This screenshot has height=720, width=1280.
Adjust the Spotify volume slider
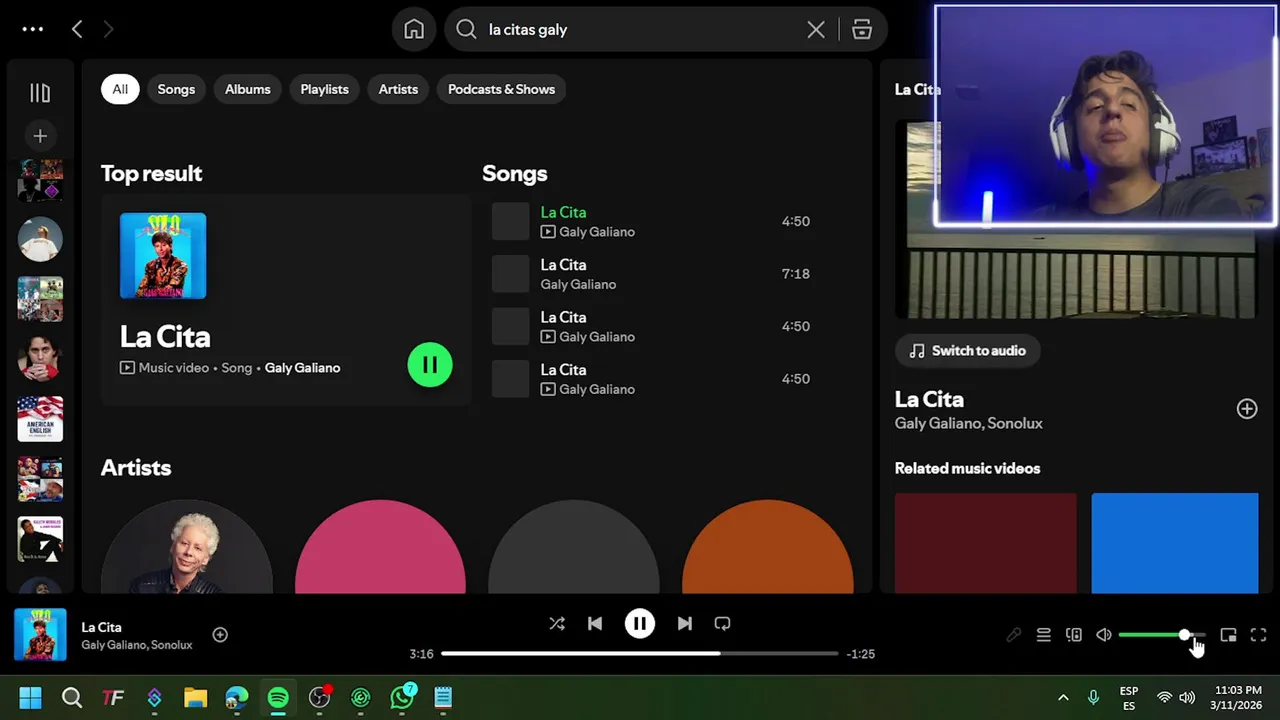[1162, 635]
